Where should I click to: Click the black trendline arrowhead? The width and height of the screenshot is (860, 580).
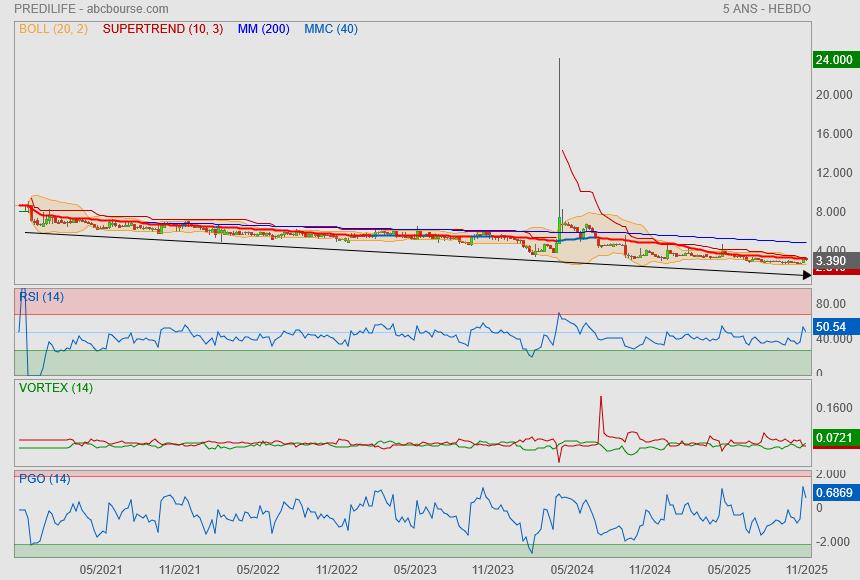point(804,275)
